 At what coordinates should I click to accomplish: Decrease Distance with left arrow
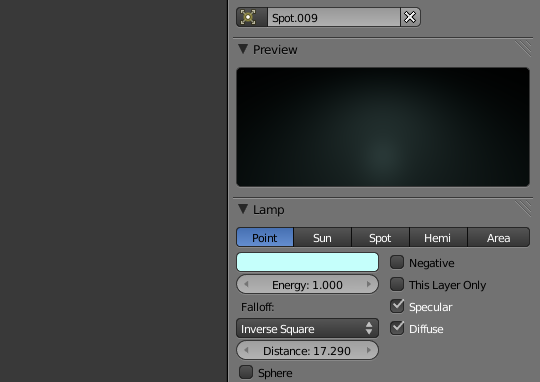click(246, 350)
